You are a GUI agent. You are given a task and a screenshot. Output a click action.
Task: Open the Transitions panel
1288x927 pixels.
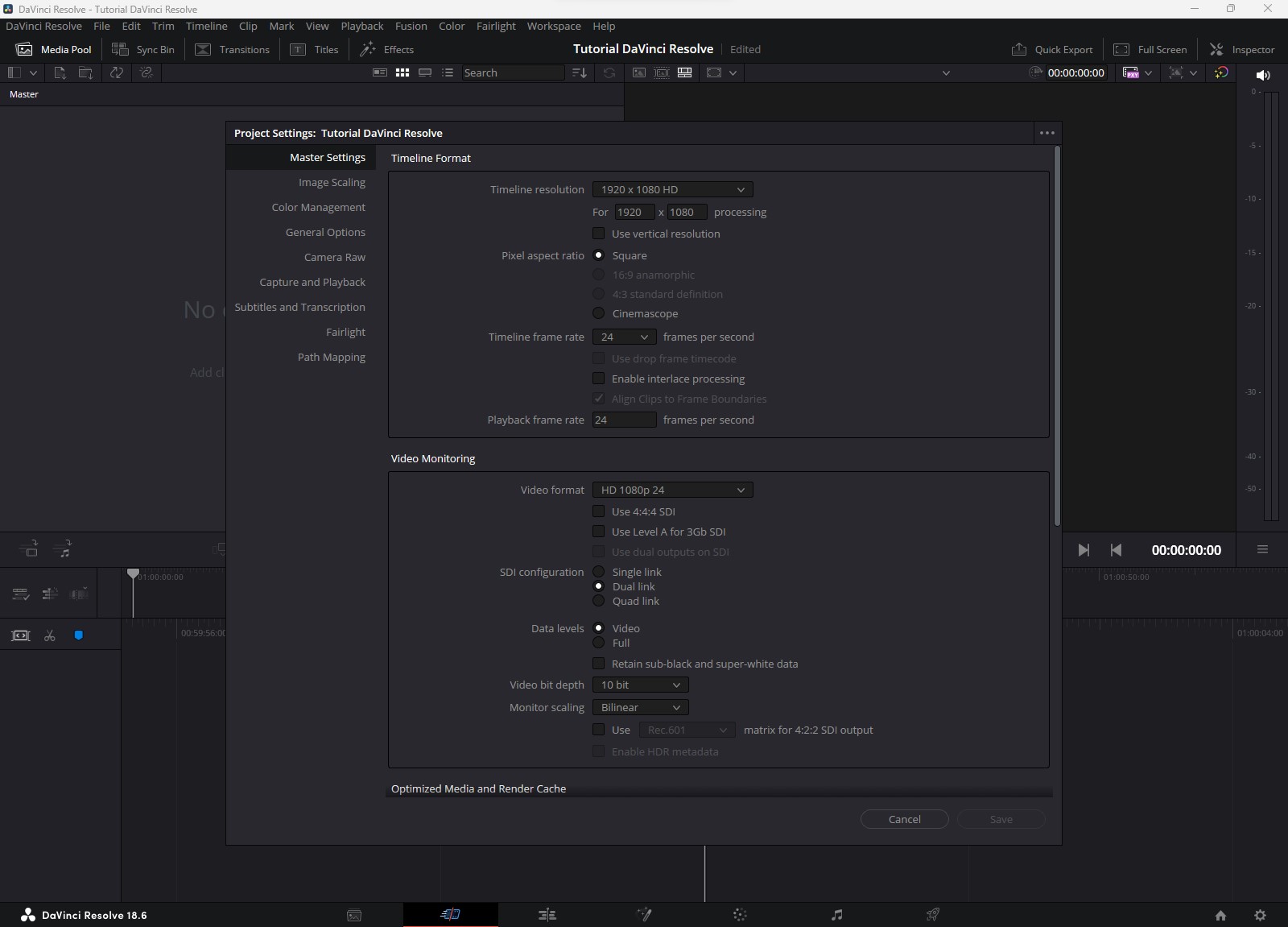[233, 49]
